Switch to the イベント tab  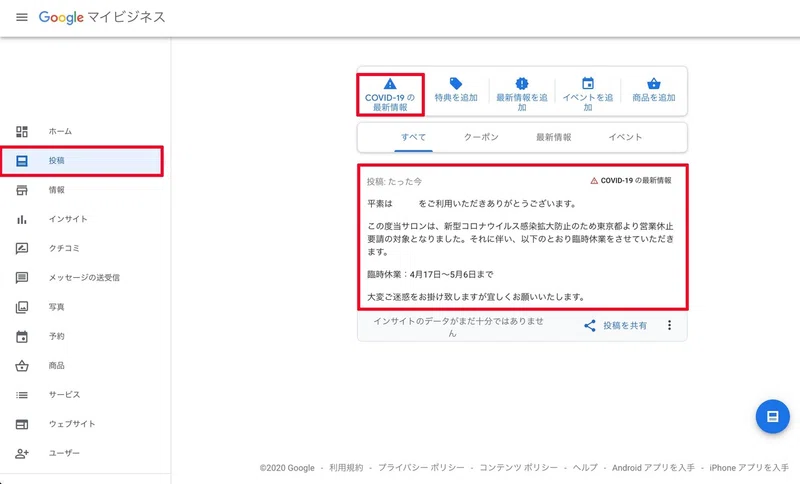625,137
